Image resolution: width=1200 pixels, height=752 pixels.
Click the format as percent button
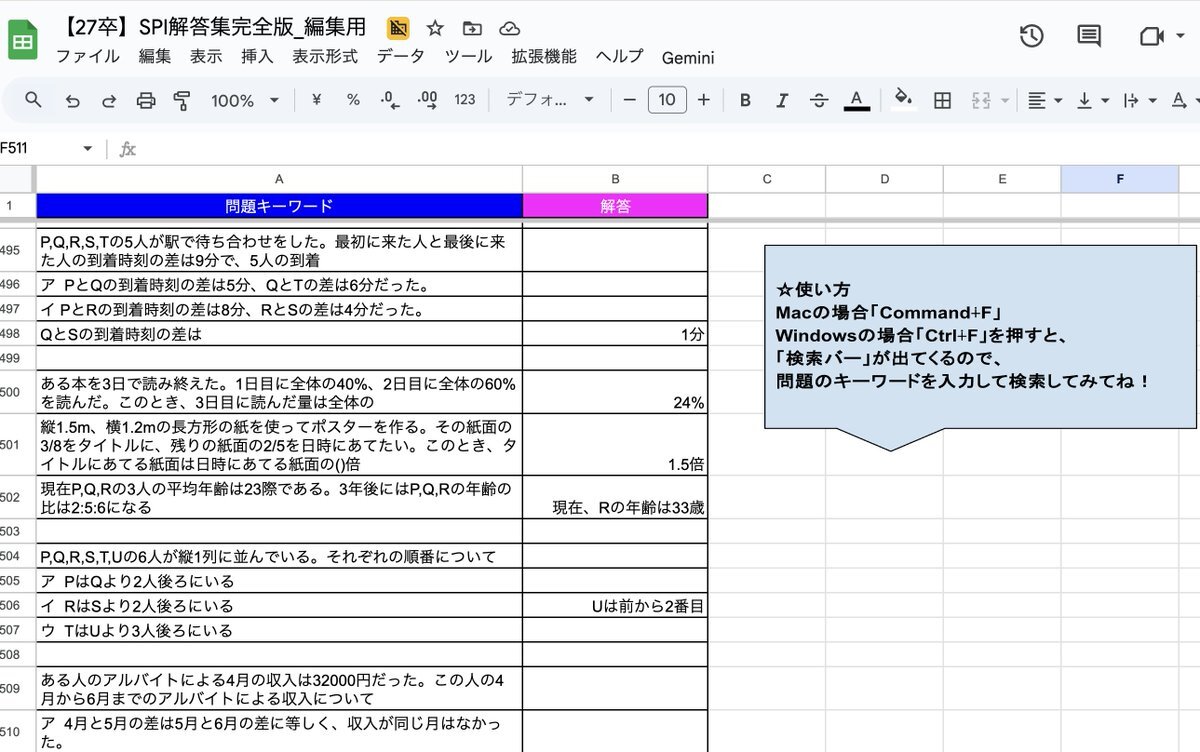click(x=353, y=100)
